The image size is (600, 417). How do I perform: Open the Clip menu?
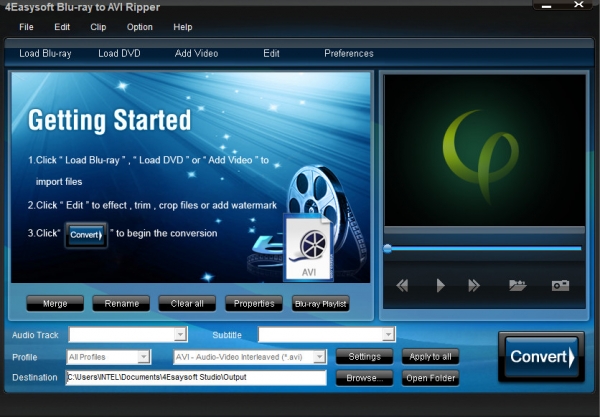98,27
